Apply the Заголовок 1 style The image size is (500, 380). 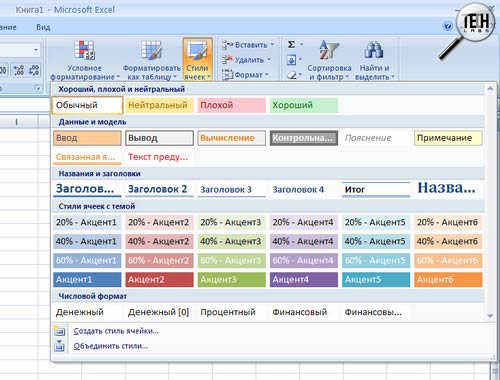click(87, 189)
